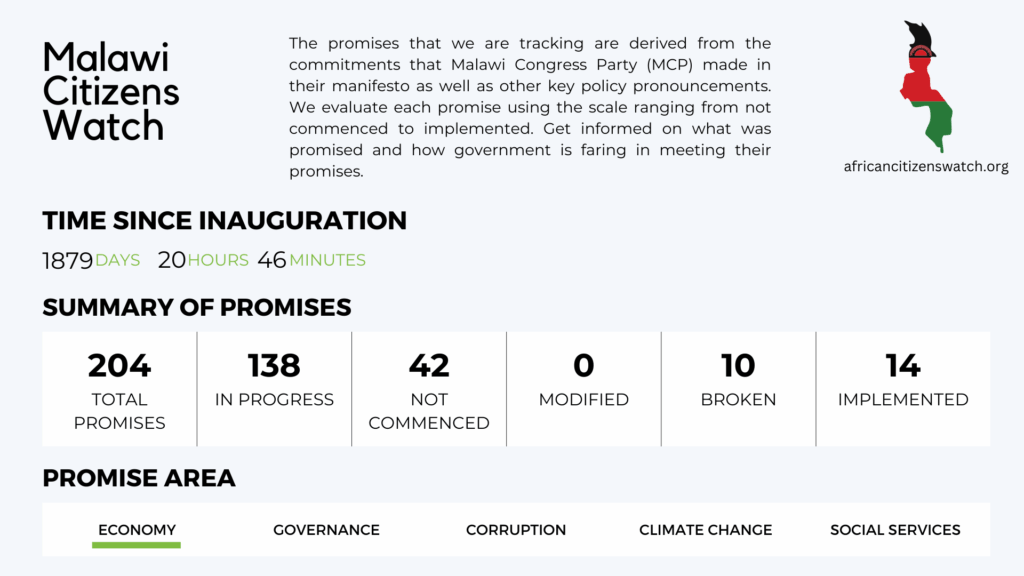Select the 42 Not Commenced card

429,389
